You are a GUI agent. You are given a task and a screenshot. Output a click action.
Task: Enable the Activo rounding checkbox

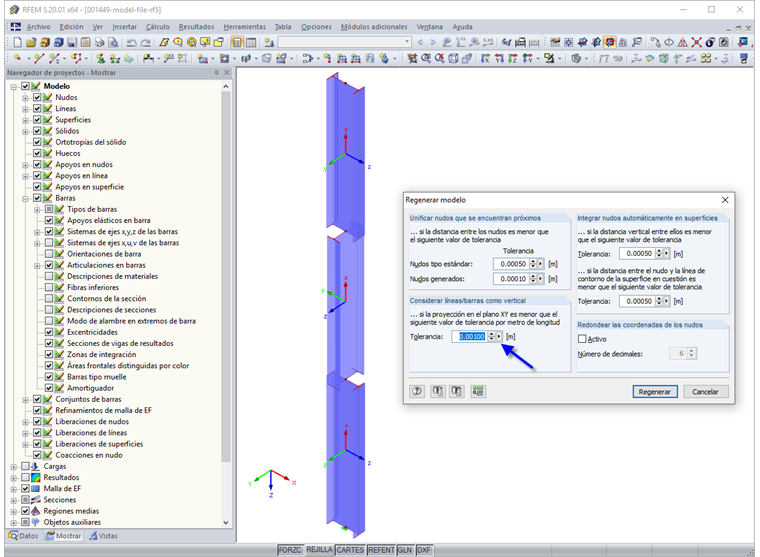(582, 339)
